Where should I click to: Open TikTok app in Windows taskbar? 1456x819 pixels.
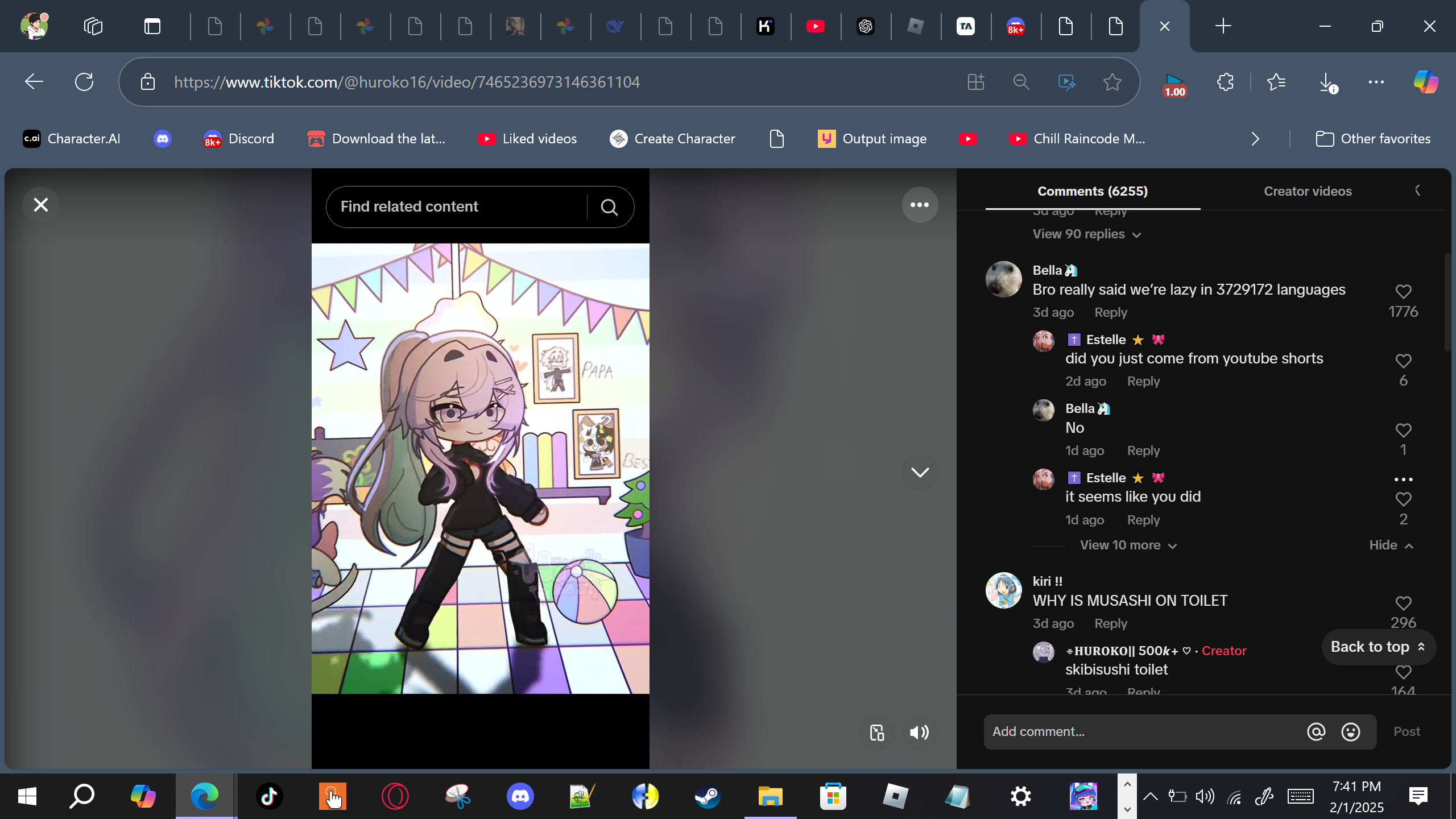tap(269, 796)
